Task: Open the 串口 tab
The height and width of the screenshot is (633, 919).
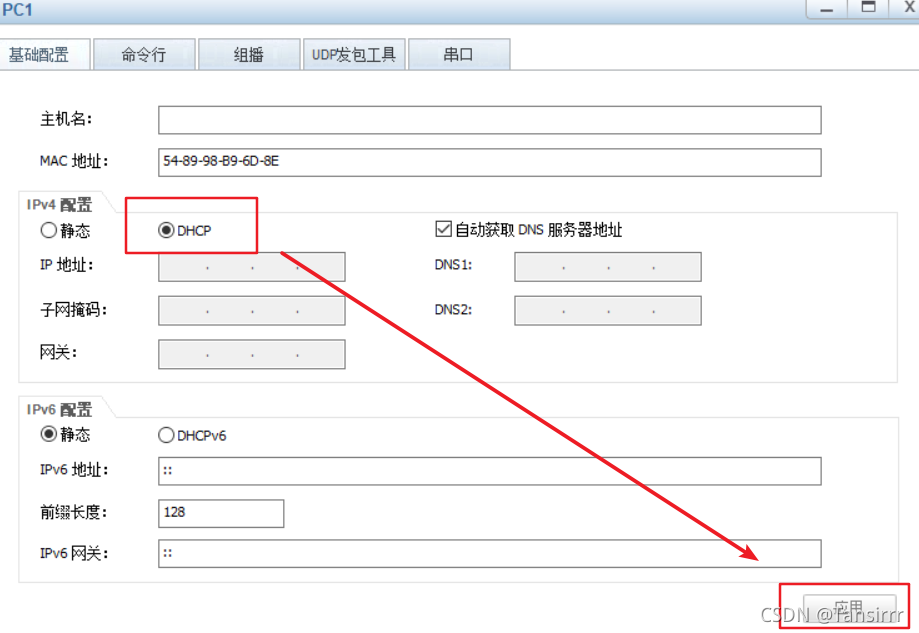Action: [x=459, y=55]
